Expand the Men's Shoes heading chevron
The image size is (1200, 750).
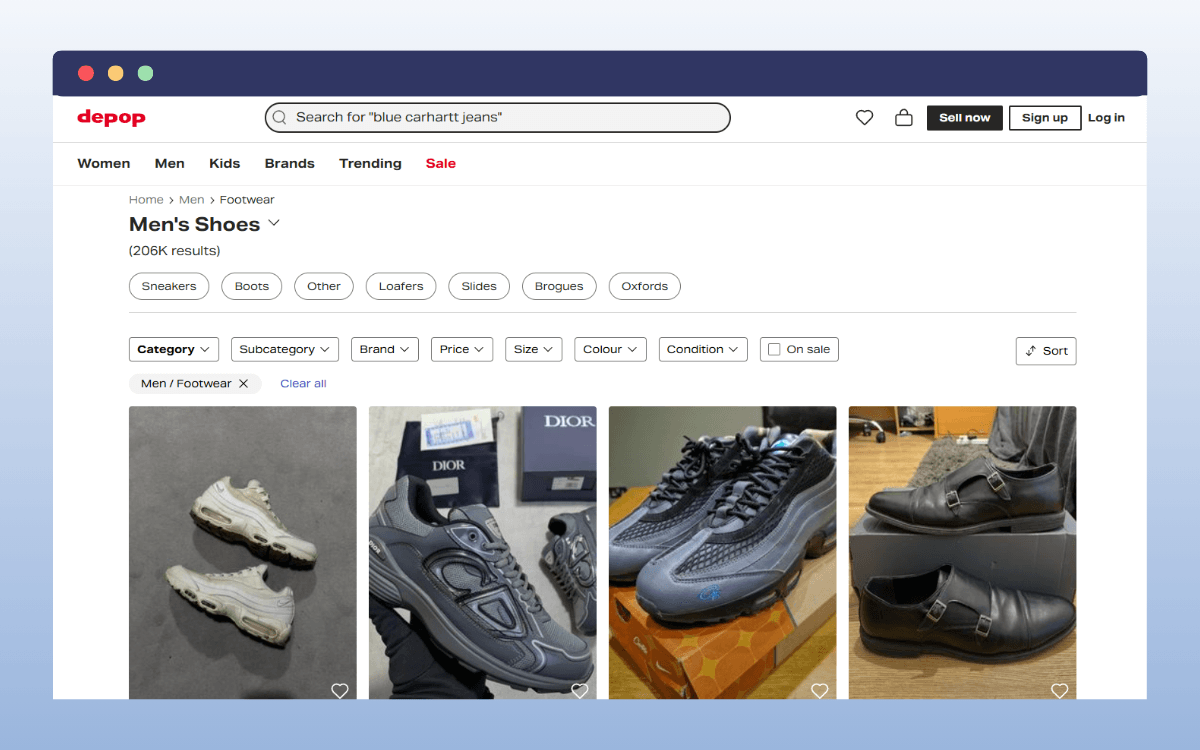[273, 224]
